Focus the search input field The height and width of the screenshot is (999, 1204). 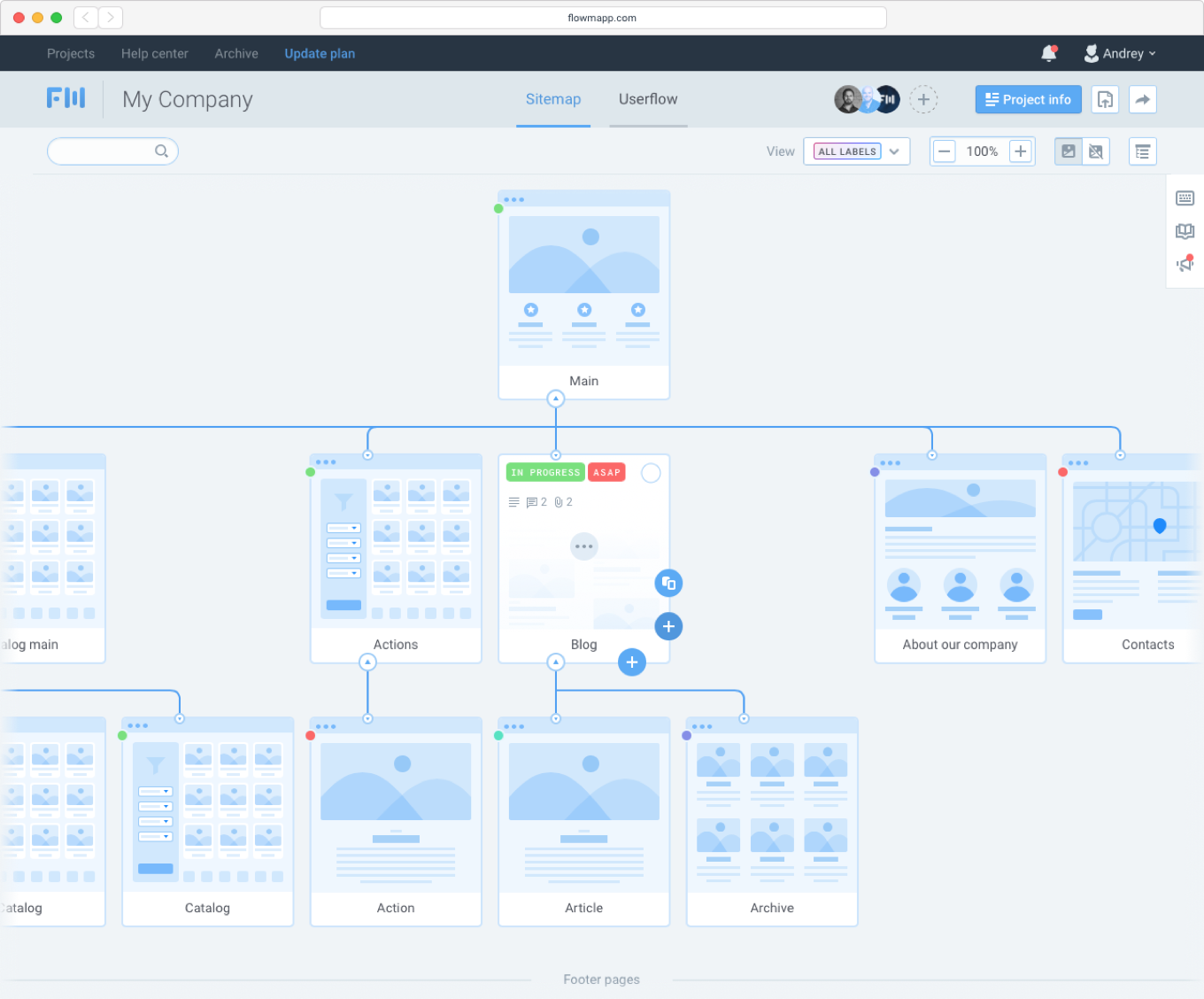click(112, 151)
